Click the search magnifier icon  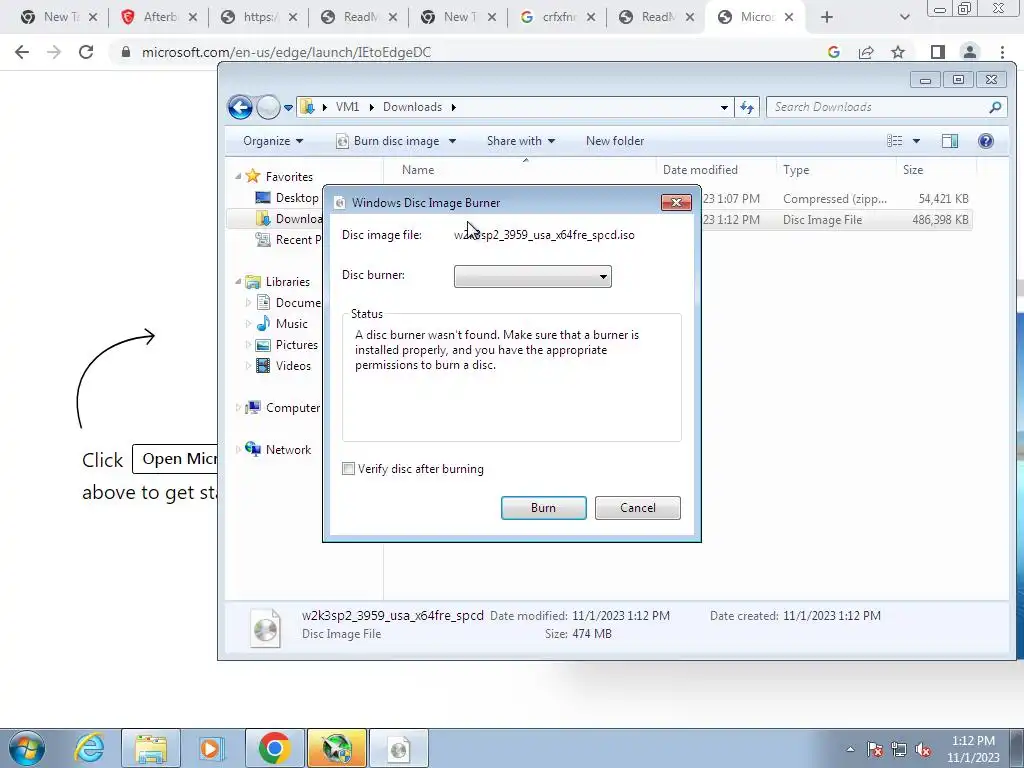(995, 107)
